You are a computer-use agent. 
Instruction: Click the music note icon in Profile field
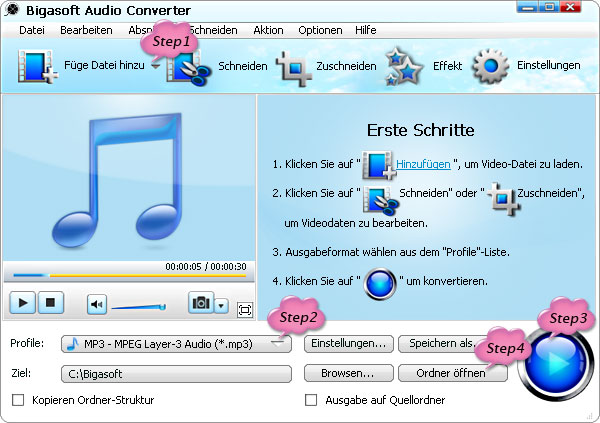pos(72,344)
